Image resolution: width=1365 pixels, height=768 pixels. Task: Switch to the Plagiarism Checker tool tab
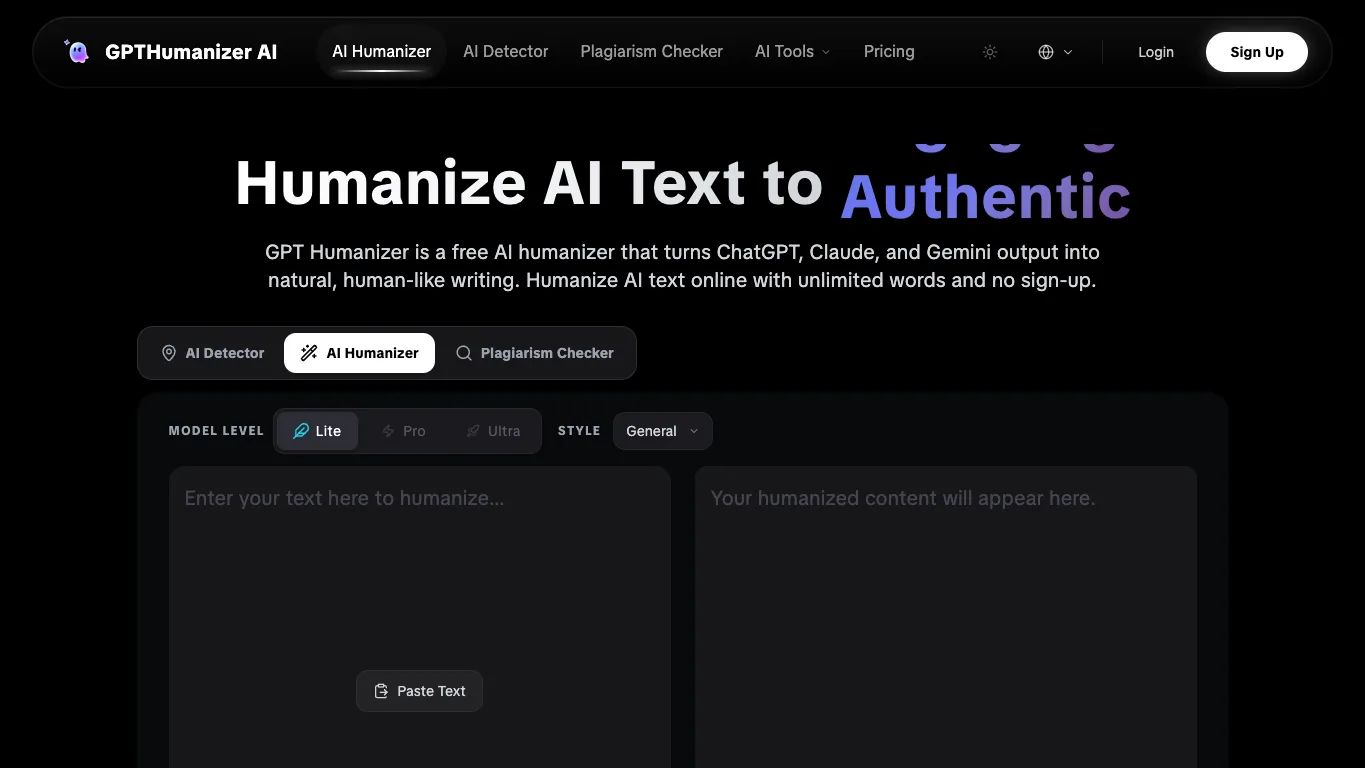point(535,353)
